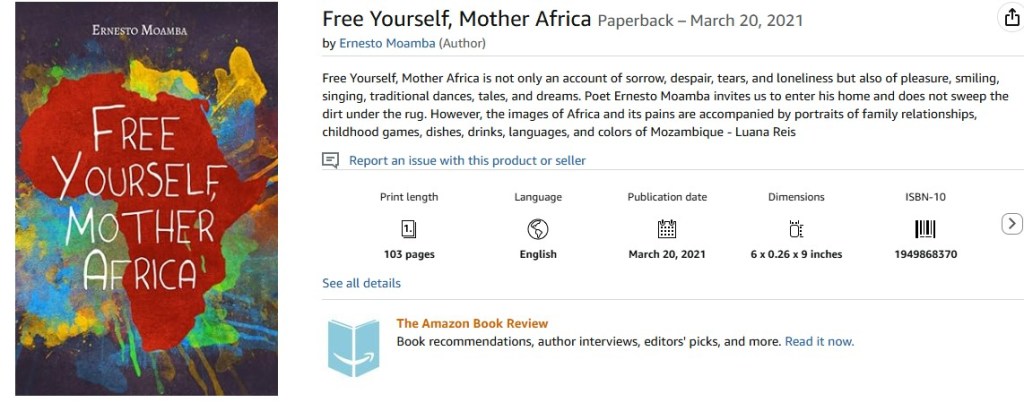Click Report an issue with this product
Screen dimensions: 1024x411
467,160
